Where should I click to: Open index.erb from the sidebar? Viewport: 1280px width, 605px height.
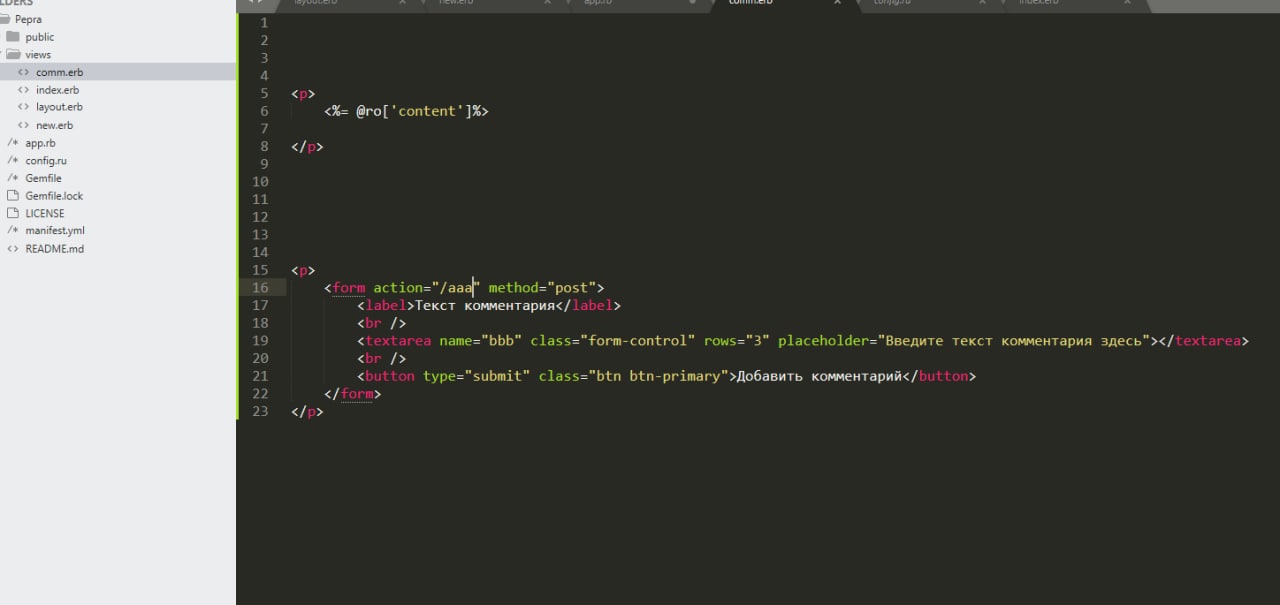57,90
